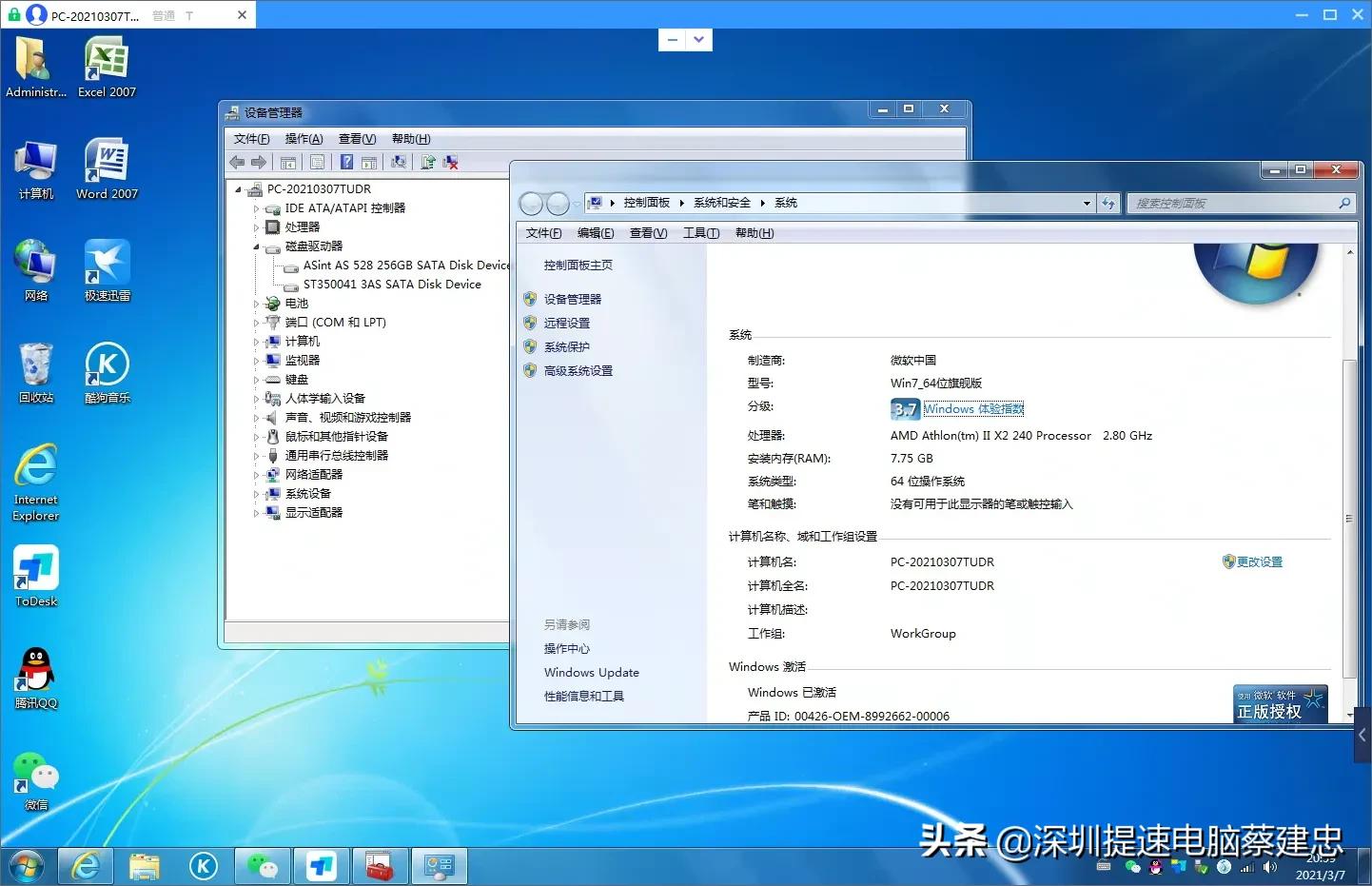Open 高级系统设置 from the left pane
The image size is (1372, 886).
(578, 371)
